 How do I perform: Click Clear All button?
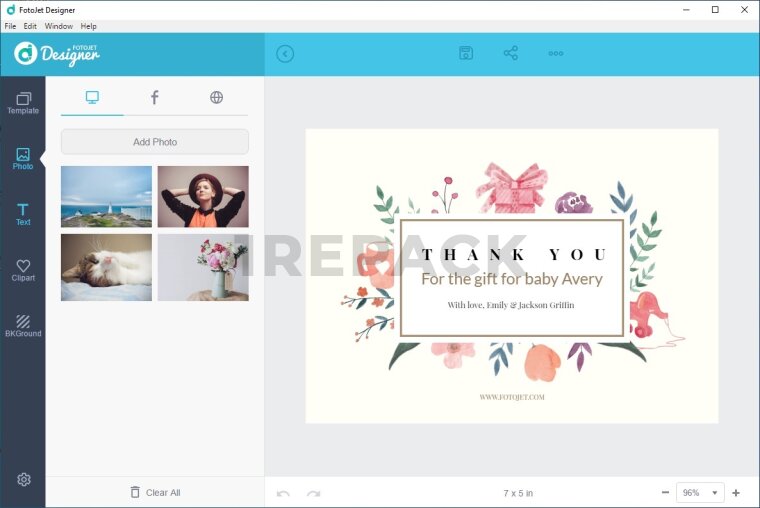155,492
